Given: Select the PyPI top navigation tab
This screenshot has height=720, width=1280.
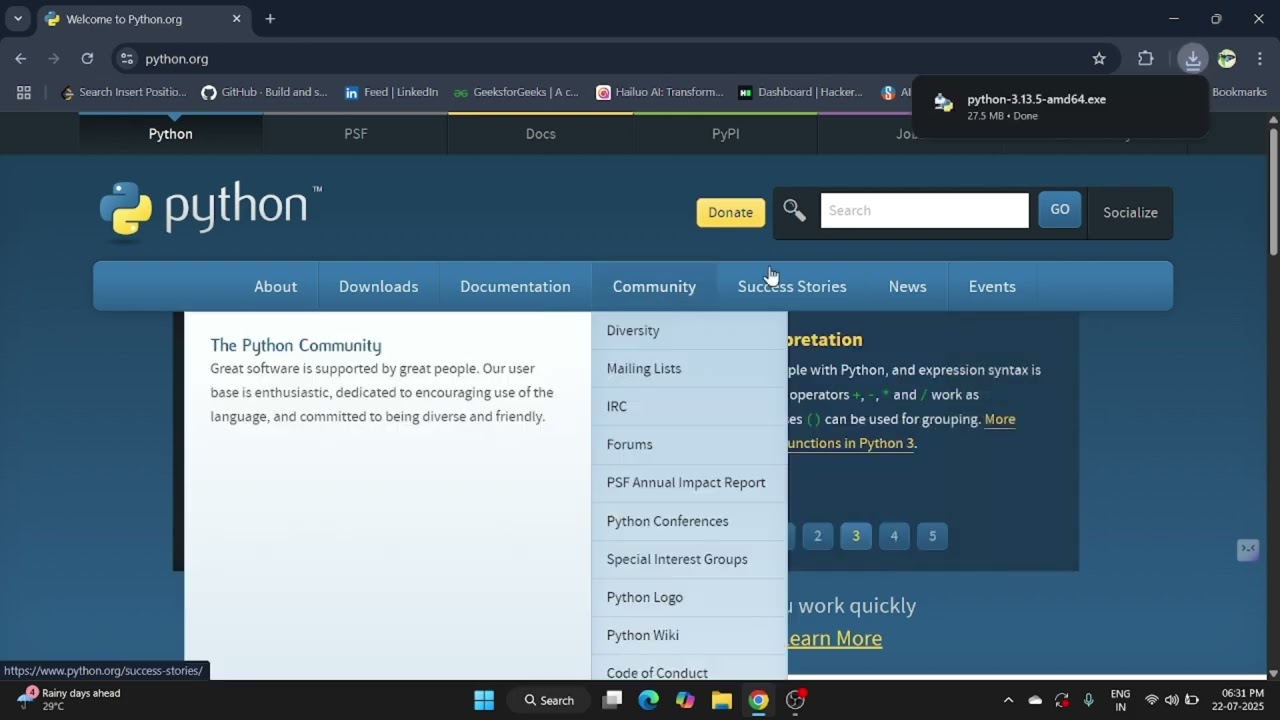Looking at the screenshot, I should (726, 134).
